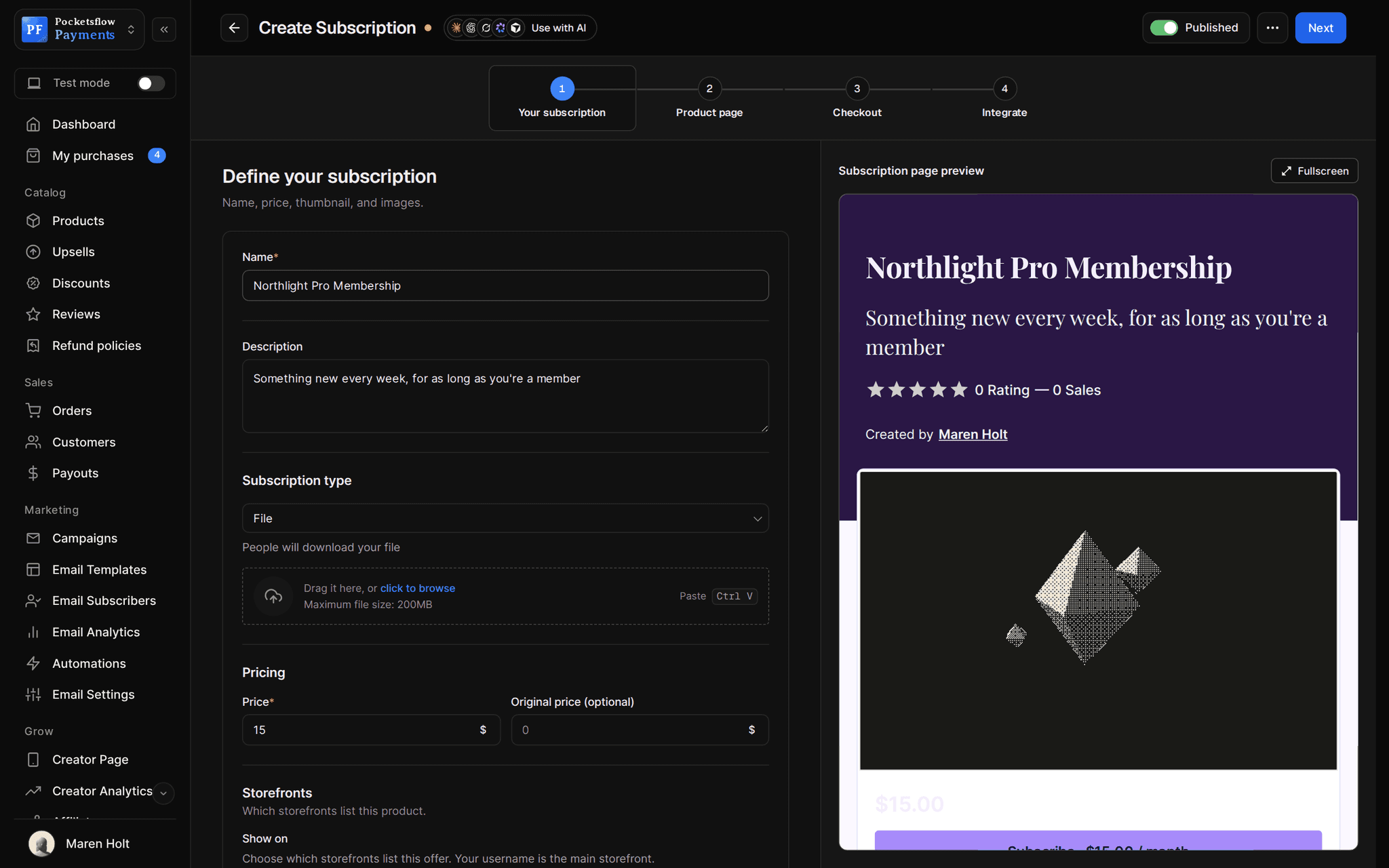View Orders in the Sales section
This screenshot has height=868, width=1389.
[95, 410]
